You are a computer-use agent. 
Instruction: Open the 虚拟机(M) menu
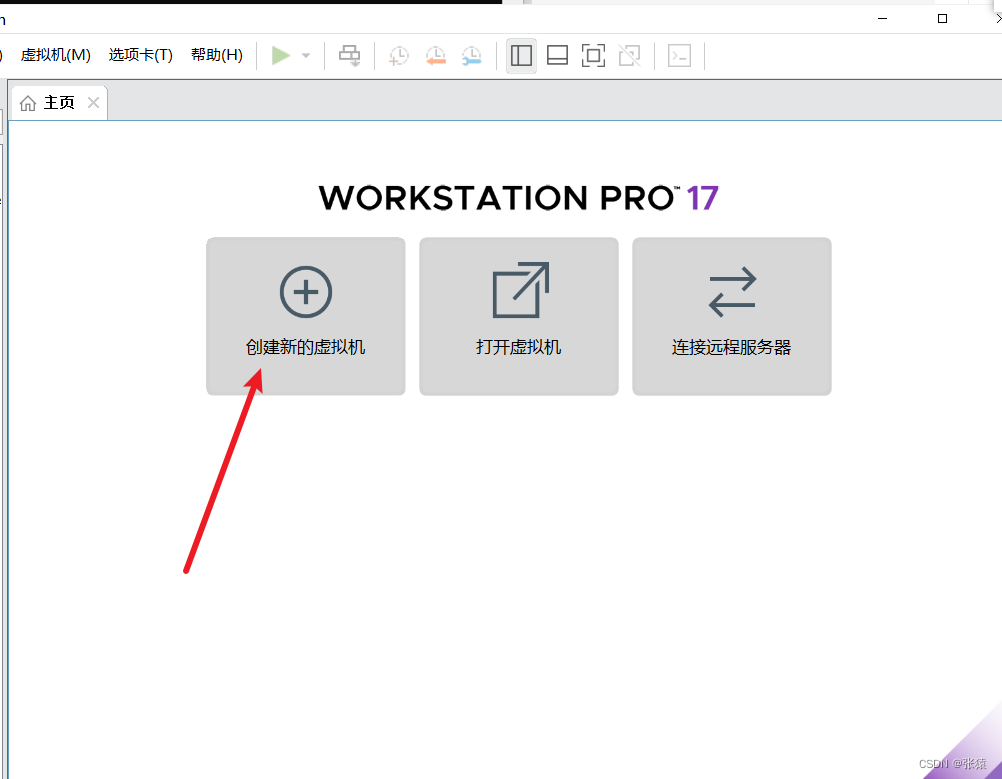click(x=56, y=55)
